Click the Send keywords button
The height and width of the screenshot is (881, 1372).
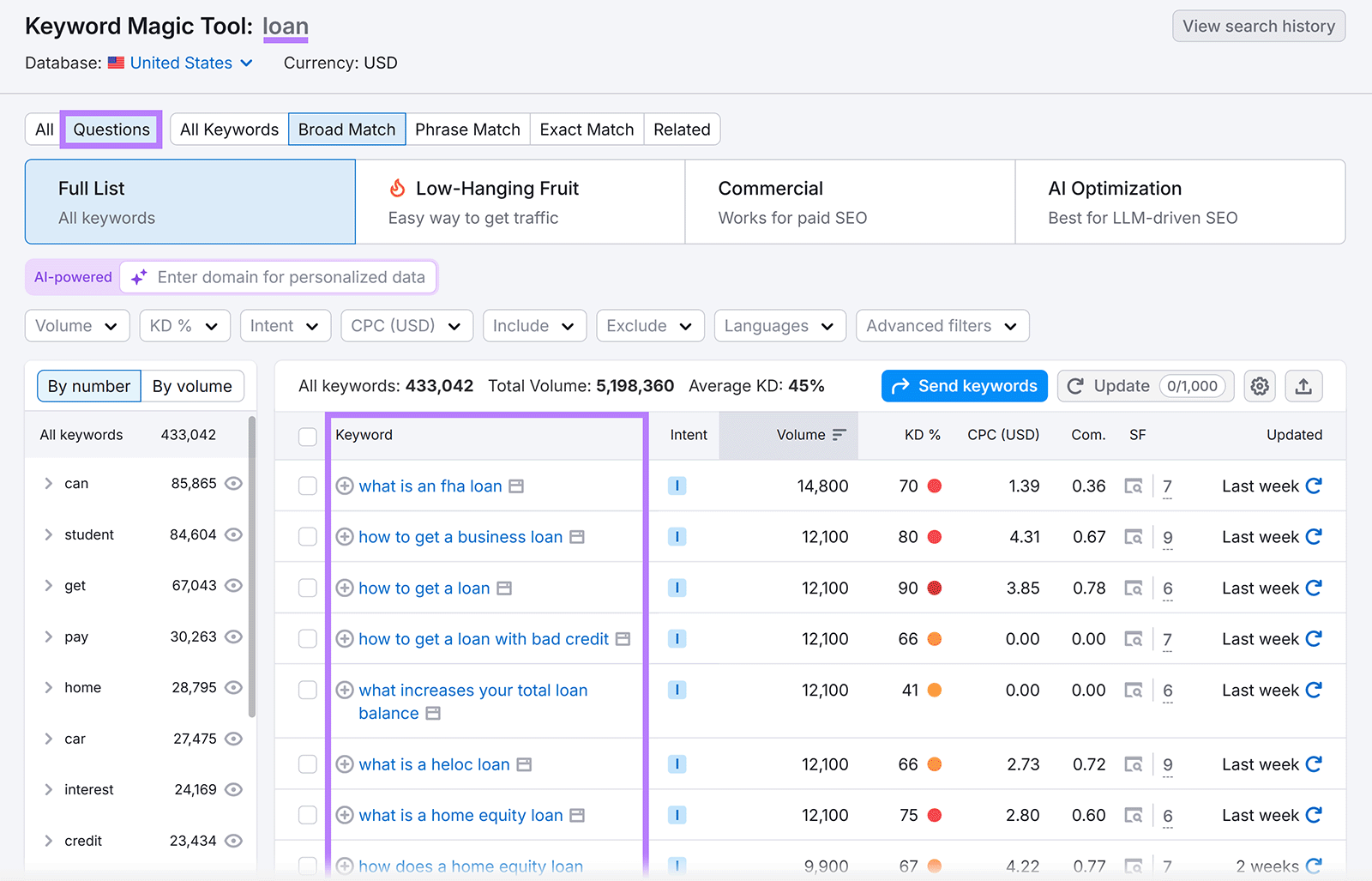[963, 385]
